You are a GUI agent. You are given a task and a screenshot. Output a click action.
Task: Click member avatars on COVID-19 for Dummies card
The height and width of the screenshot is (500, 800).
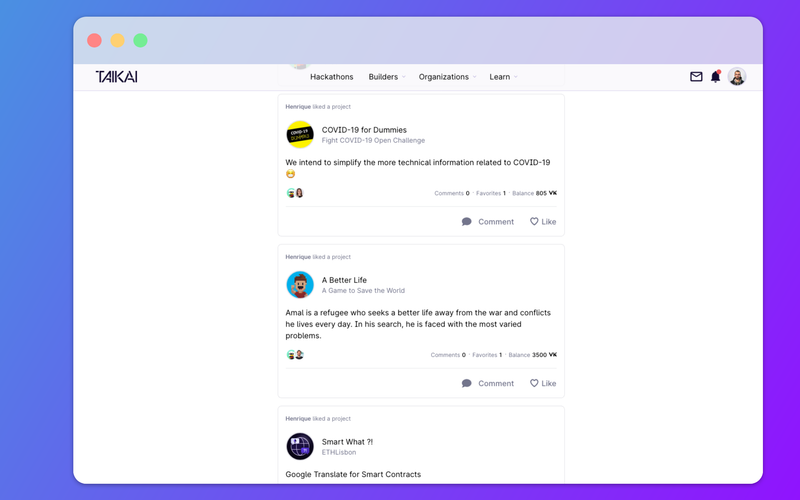pos(295,193)
